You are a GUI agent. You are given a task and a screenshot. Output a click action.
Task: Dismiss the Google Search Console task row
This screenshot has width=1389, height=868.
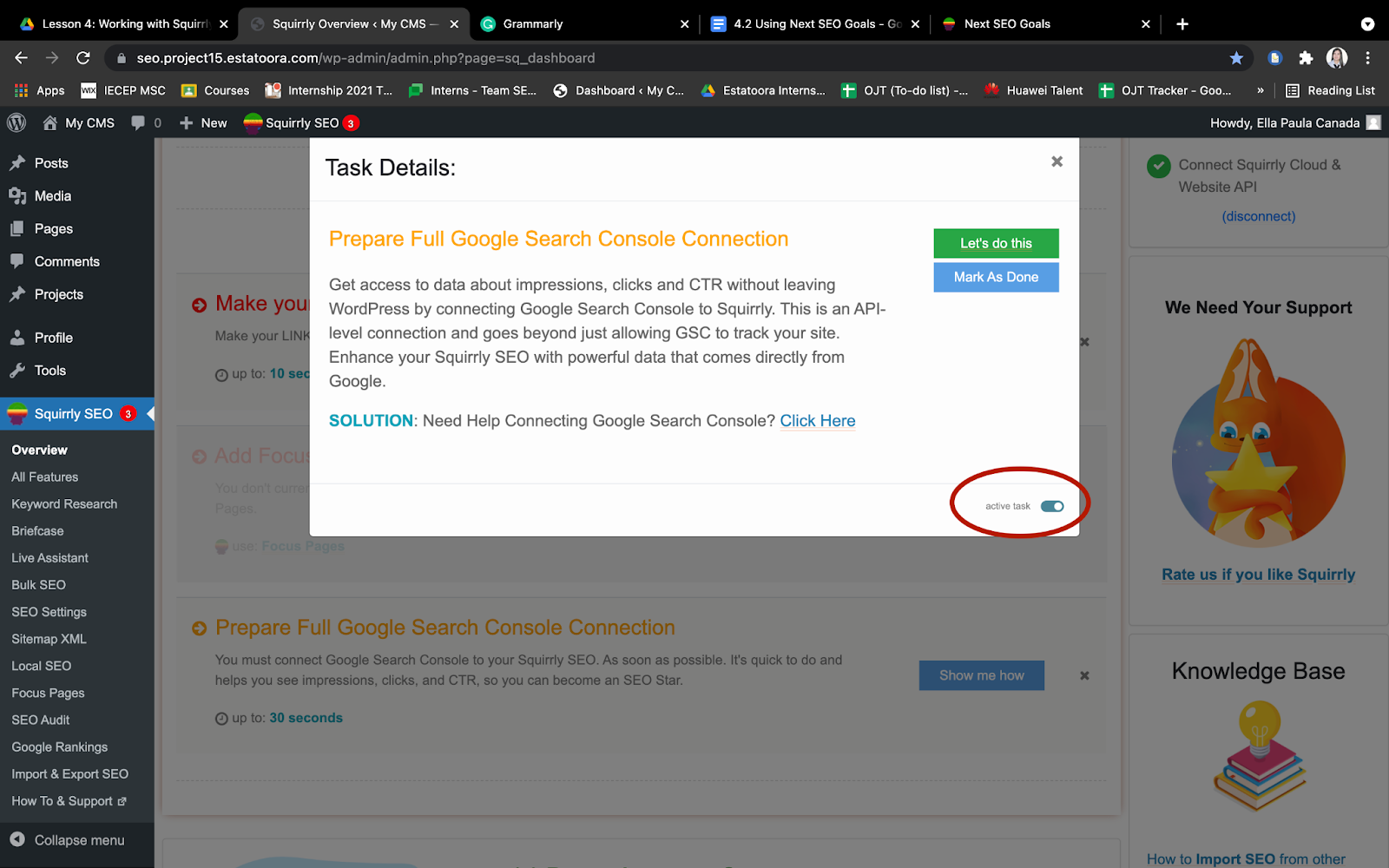1084,675
